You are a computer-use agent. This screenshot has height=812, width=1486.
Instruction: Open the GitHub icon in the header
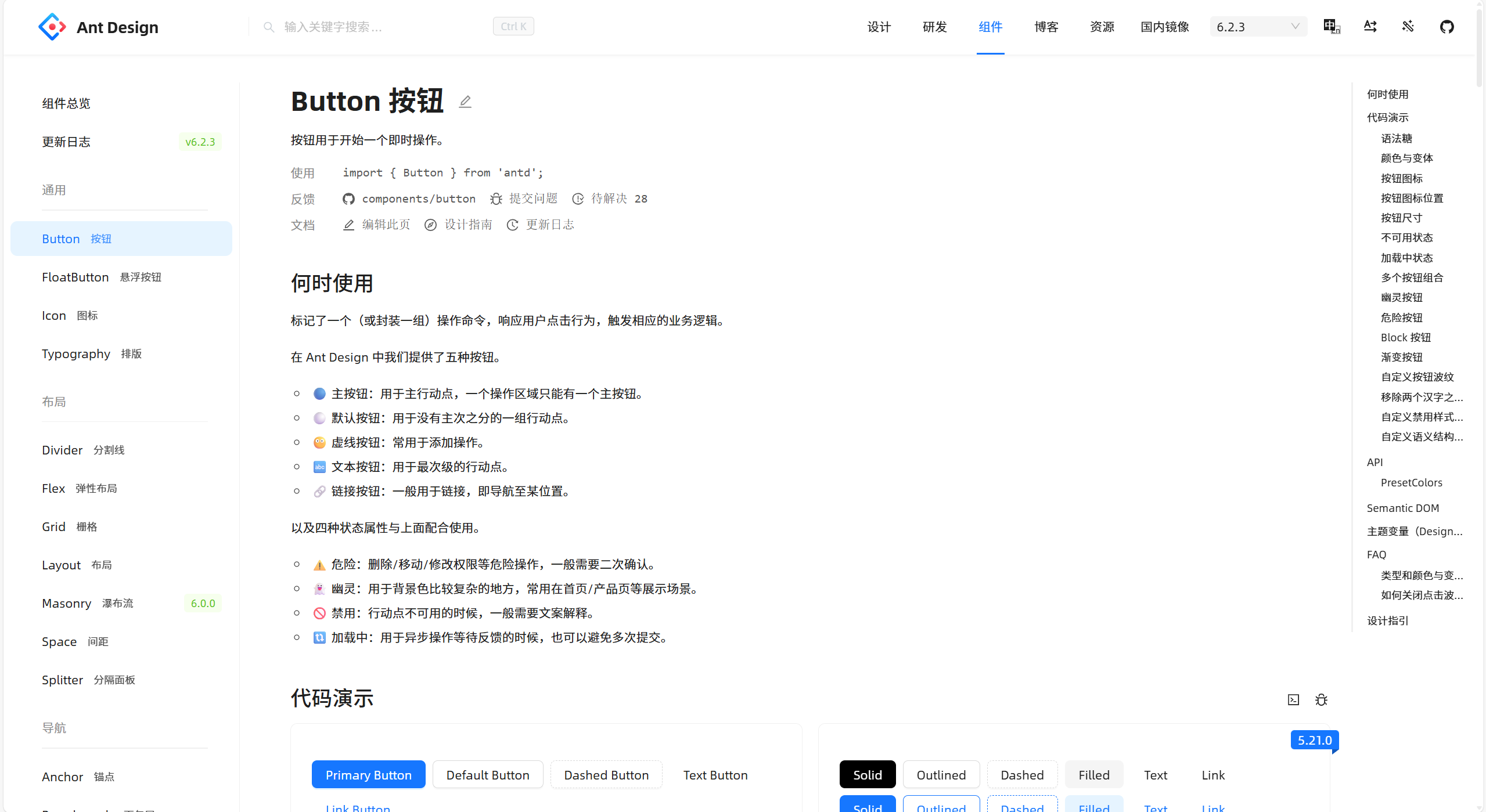1447,27
